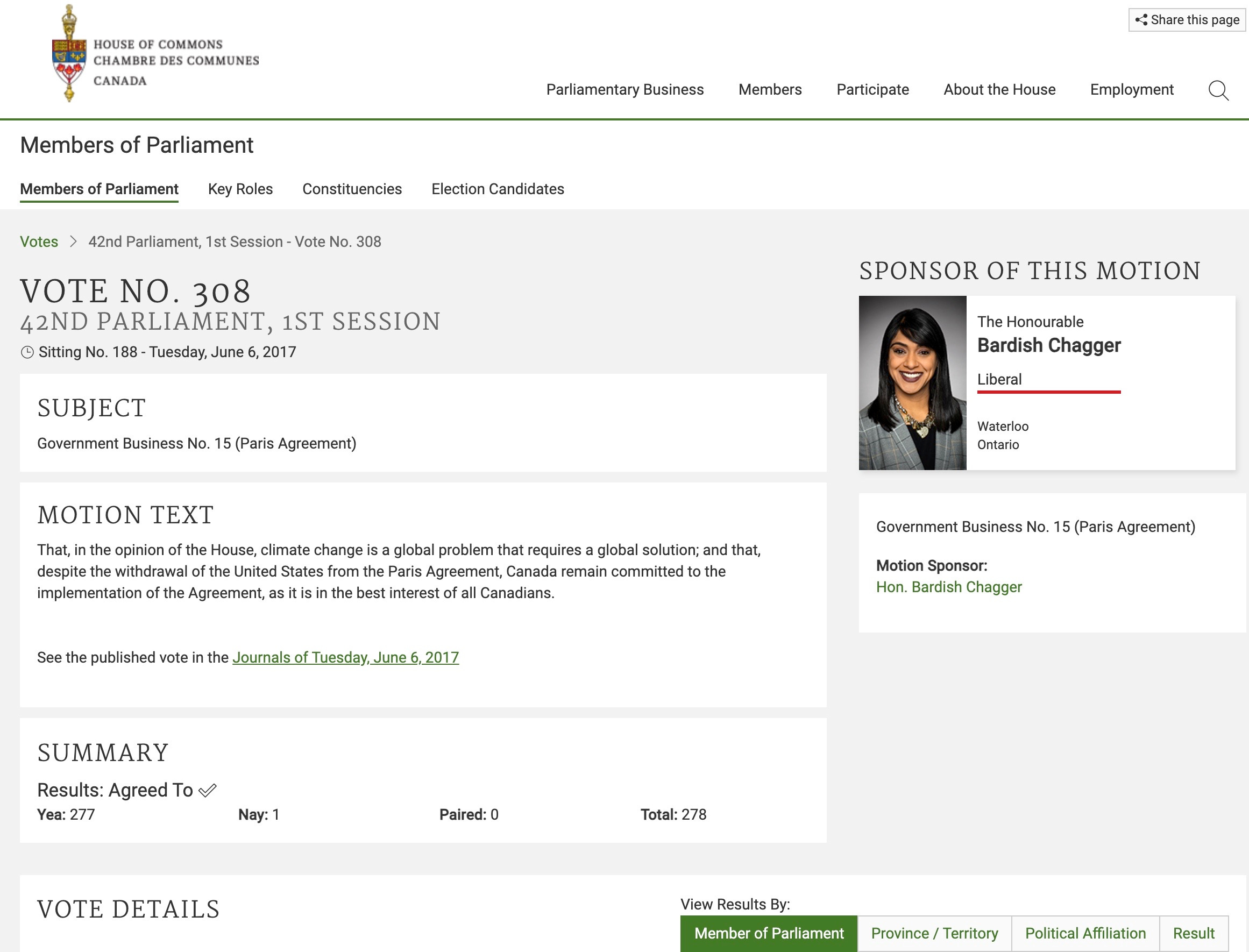1249x952 pixels.
Task: Click the 42nd Parliament, 1st Session breadcrumb text
Action: coord(235,241)
